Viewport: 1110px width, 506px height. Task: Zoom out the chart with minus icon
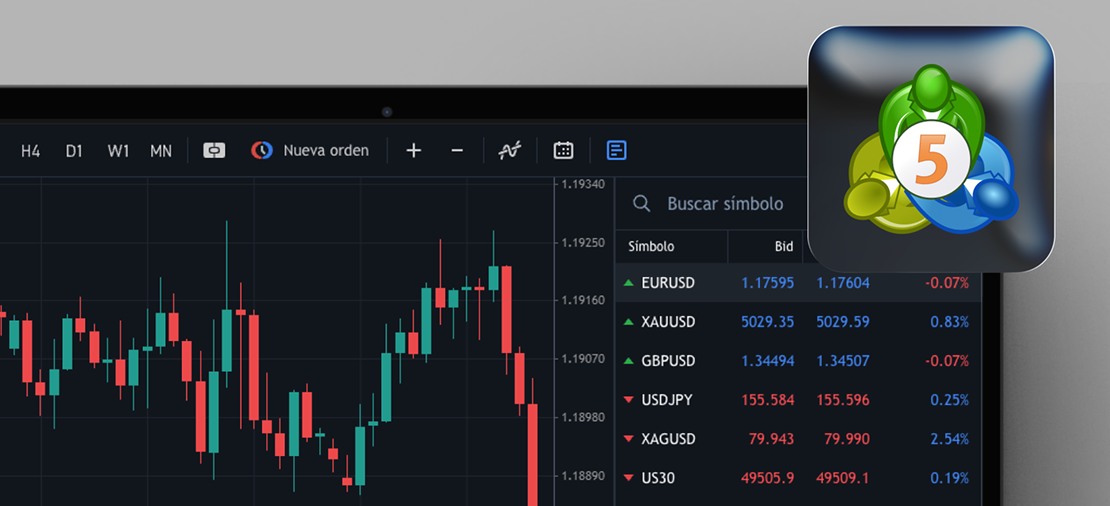pos(457,151)
